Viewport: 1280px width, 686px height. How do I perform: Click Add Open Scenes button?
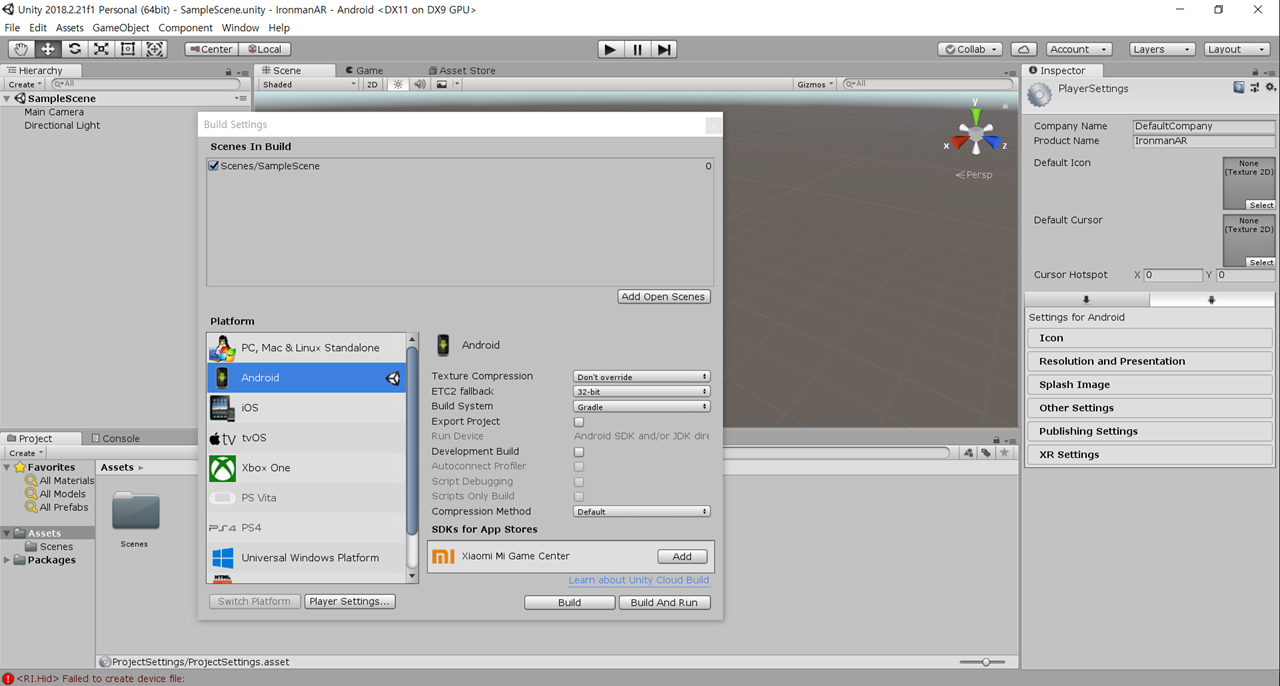[664, 297]
